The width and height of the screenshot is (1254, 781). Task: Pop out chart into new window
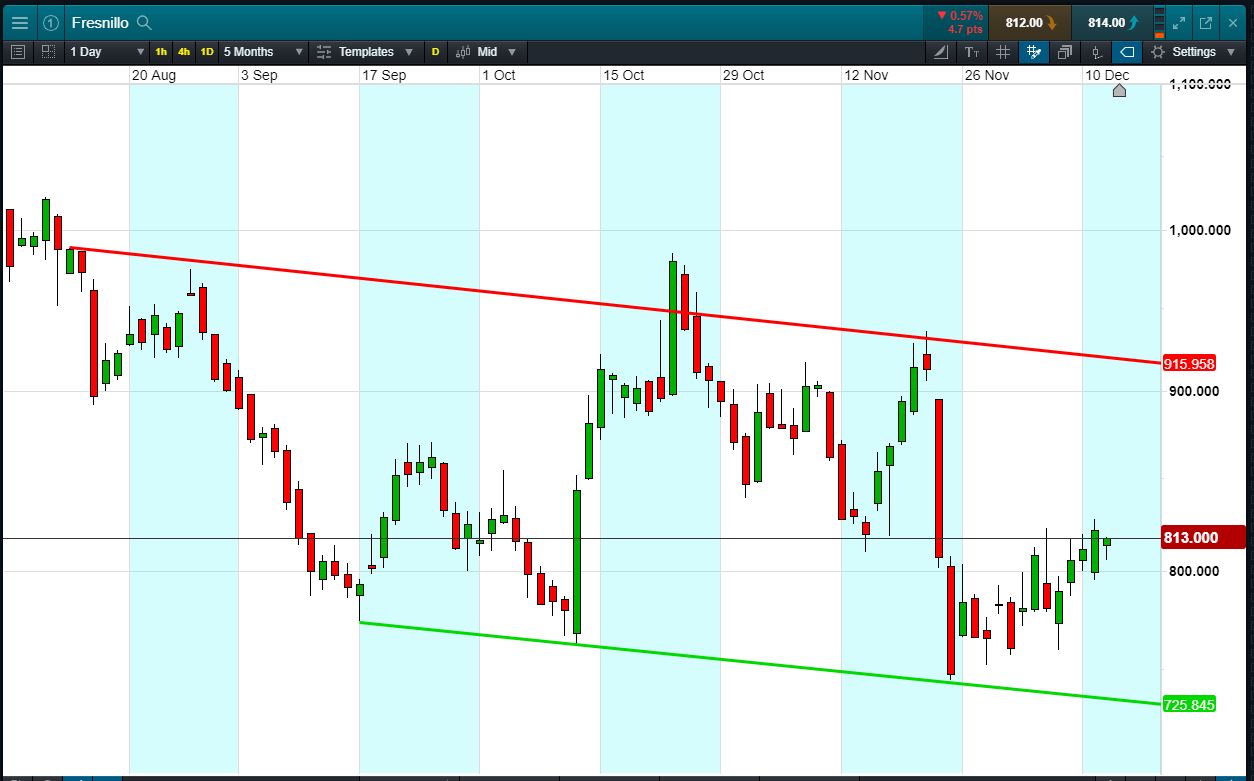pos(1206,22)
